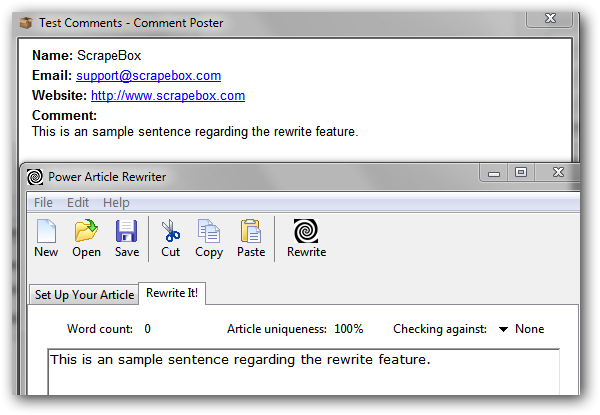The height and width of the screenshot is (415, 600).
Task: Close the Power Article Rewriter window
Action: [558, 172]
